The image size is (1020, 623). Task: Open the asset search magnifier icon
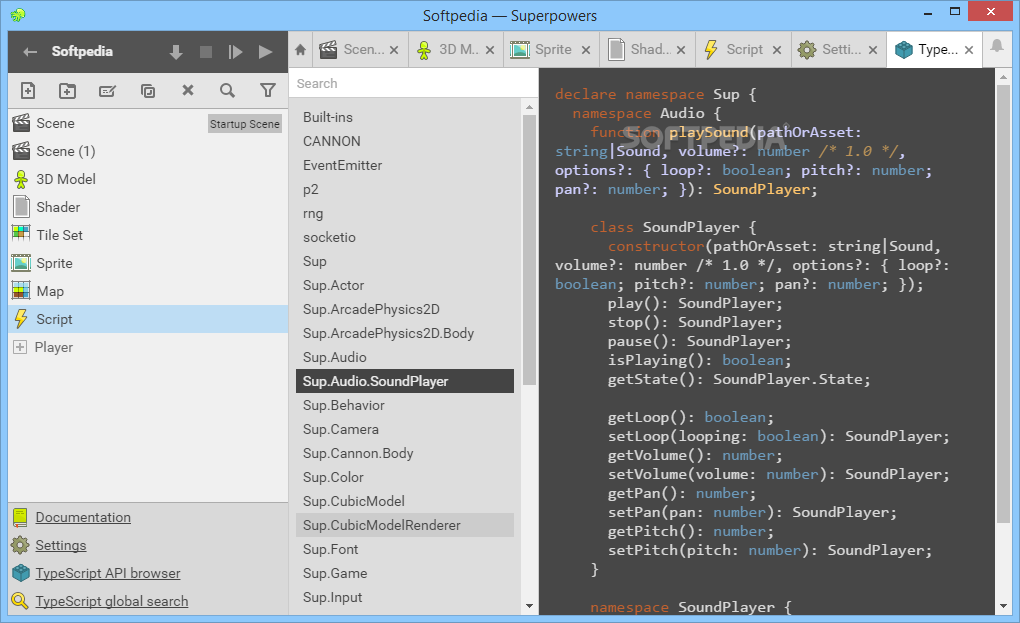coord(227,90)
